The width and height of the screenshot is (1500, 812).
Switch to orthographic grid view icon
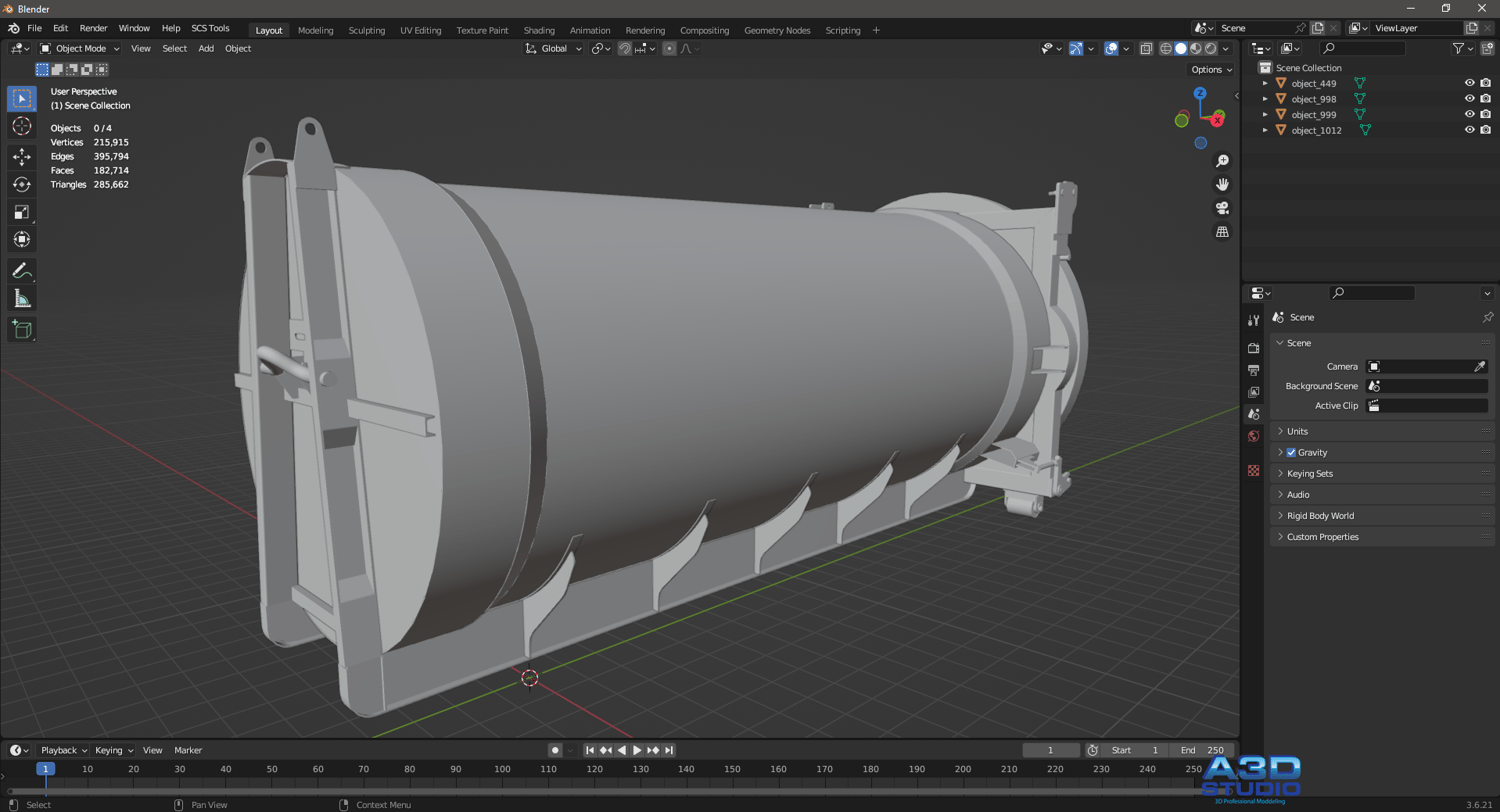(x=1222, y=232)
